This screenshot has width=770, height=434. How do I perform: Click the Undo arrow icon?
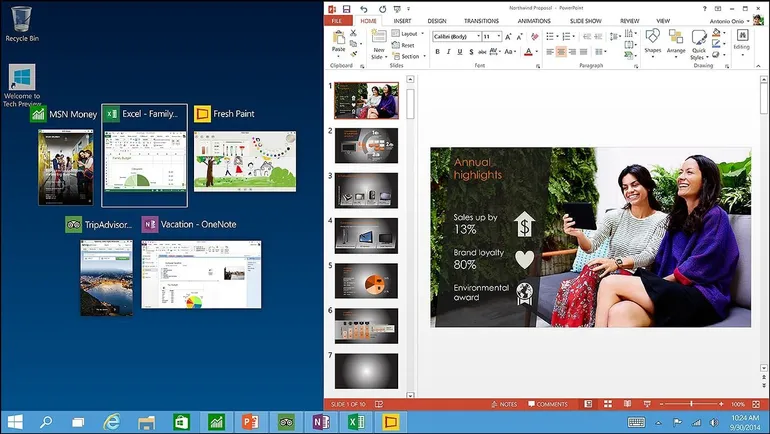click(364, 8)
